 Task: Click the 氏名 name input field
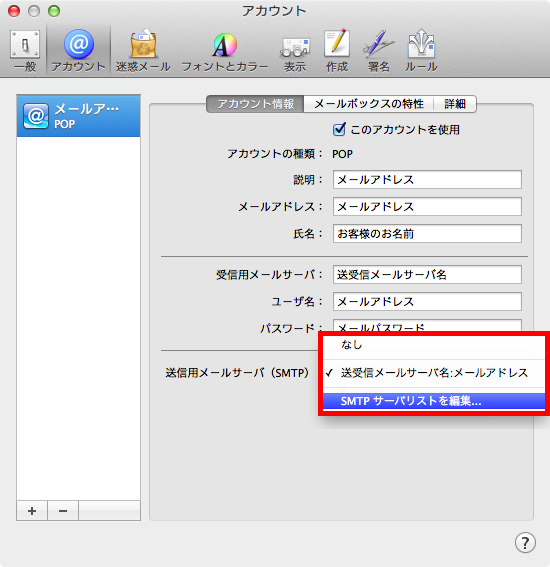[x=427, y=234]
